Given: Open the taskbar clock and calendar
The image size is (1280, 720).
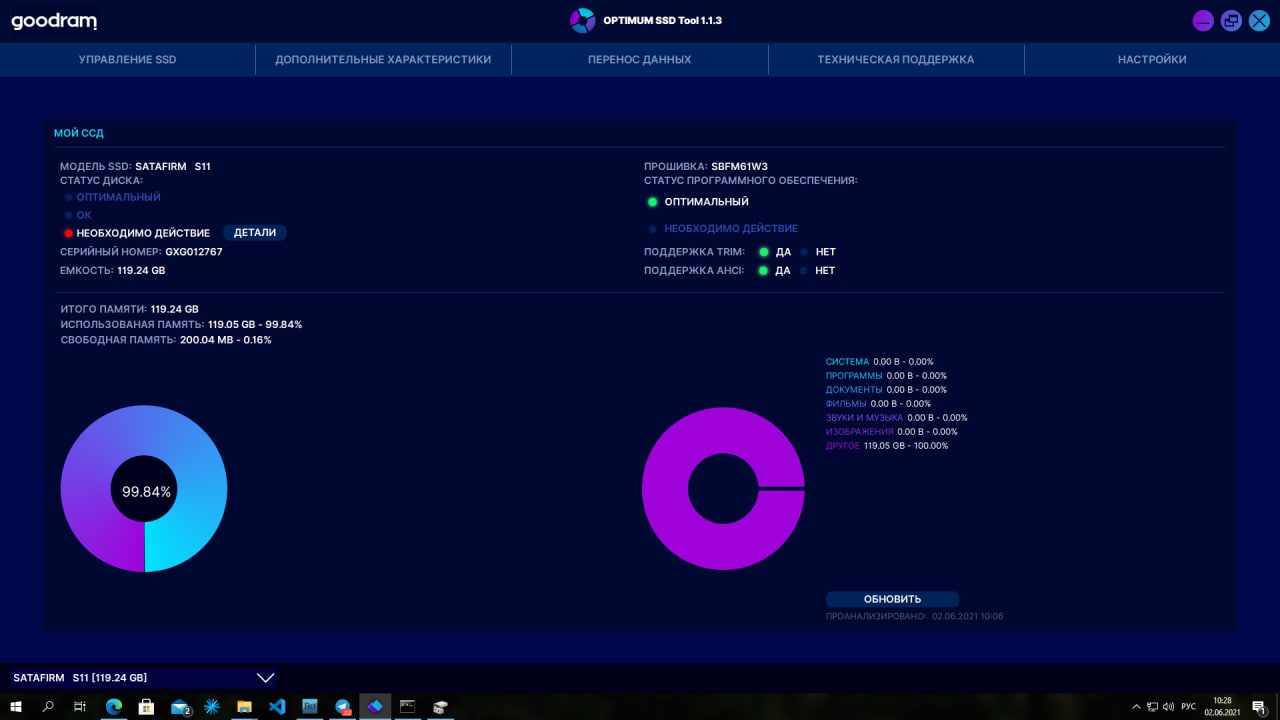Looking at the screenshot, I should 1222,706.
